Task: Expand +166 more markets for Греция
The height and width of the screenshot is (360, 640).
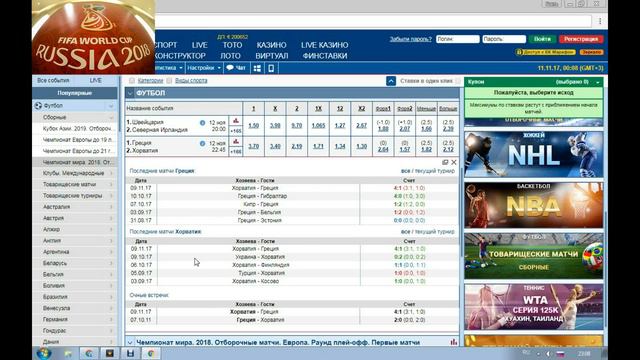Action: [x=236, y=151]
